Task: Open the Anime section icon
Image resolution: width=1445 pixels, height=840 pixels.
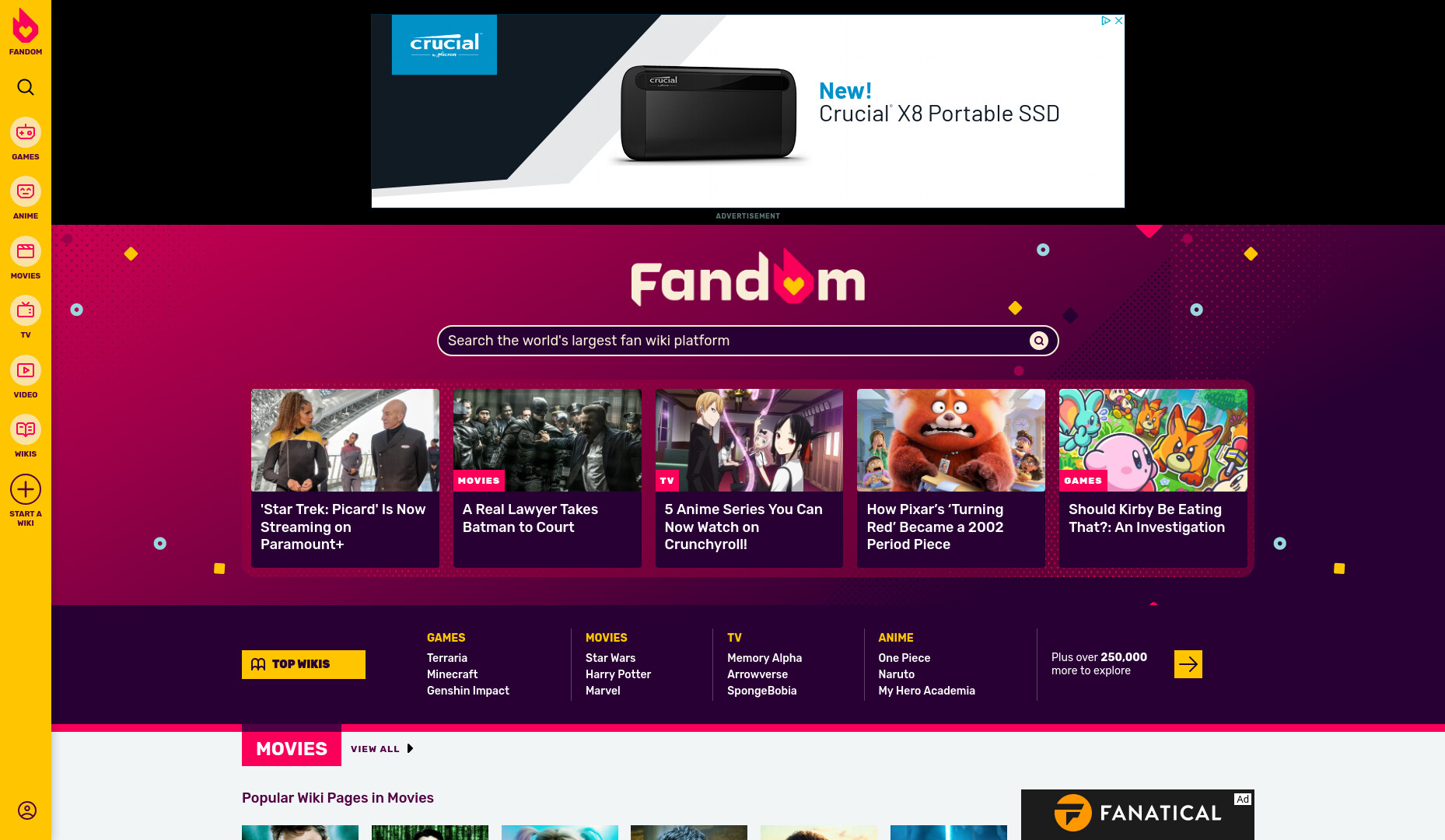Action: [x=26, y=191]
